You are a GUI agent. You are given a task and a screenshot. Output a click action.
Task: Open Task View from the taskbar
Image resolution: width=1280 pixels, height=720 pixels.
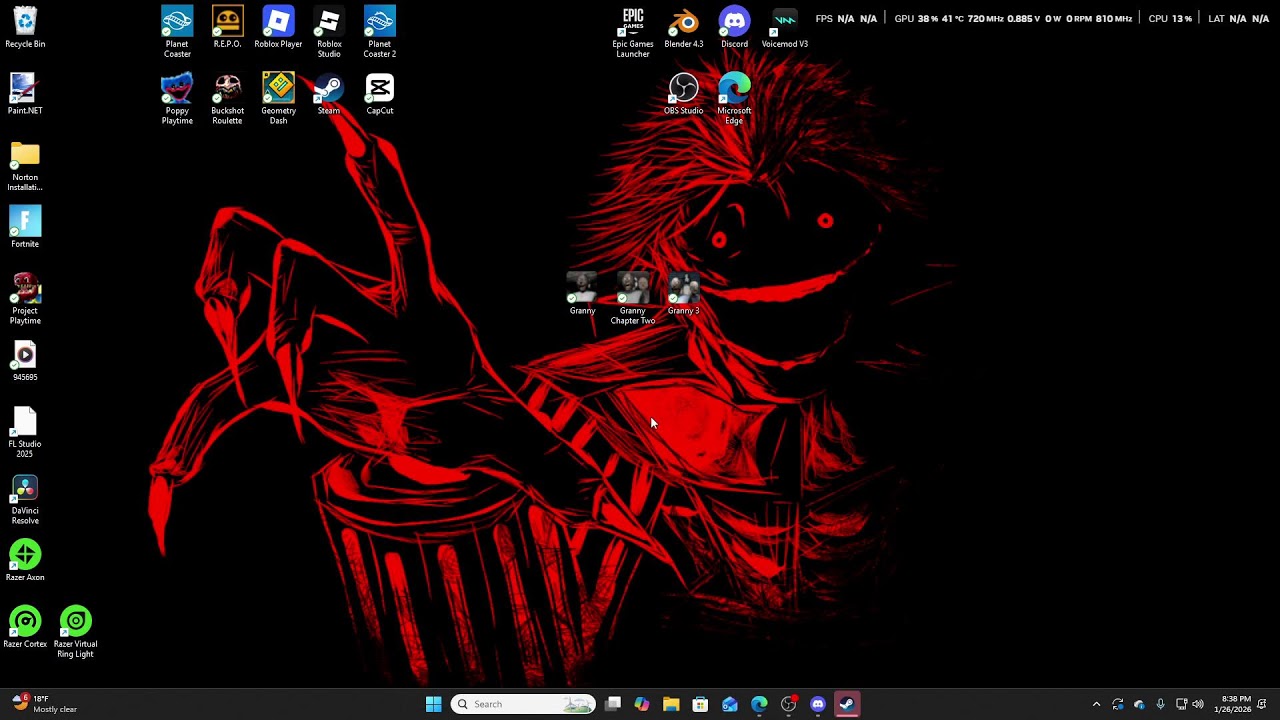(x=613, y=704)
